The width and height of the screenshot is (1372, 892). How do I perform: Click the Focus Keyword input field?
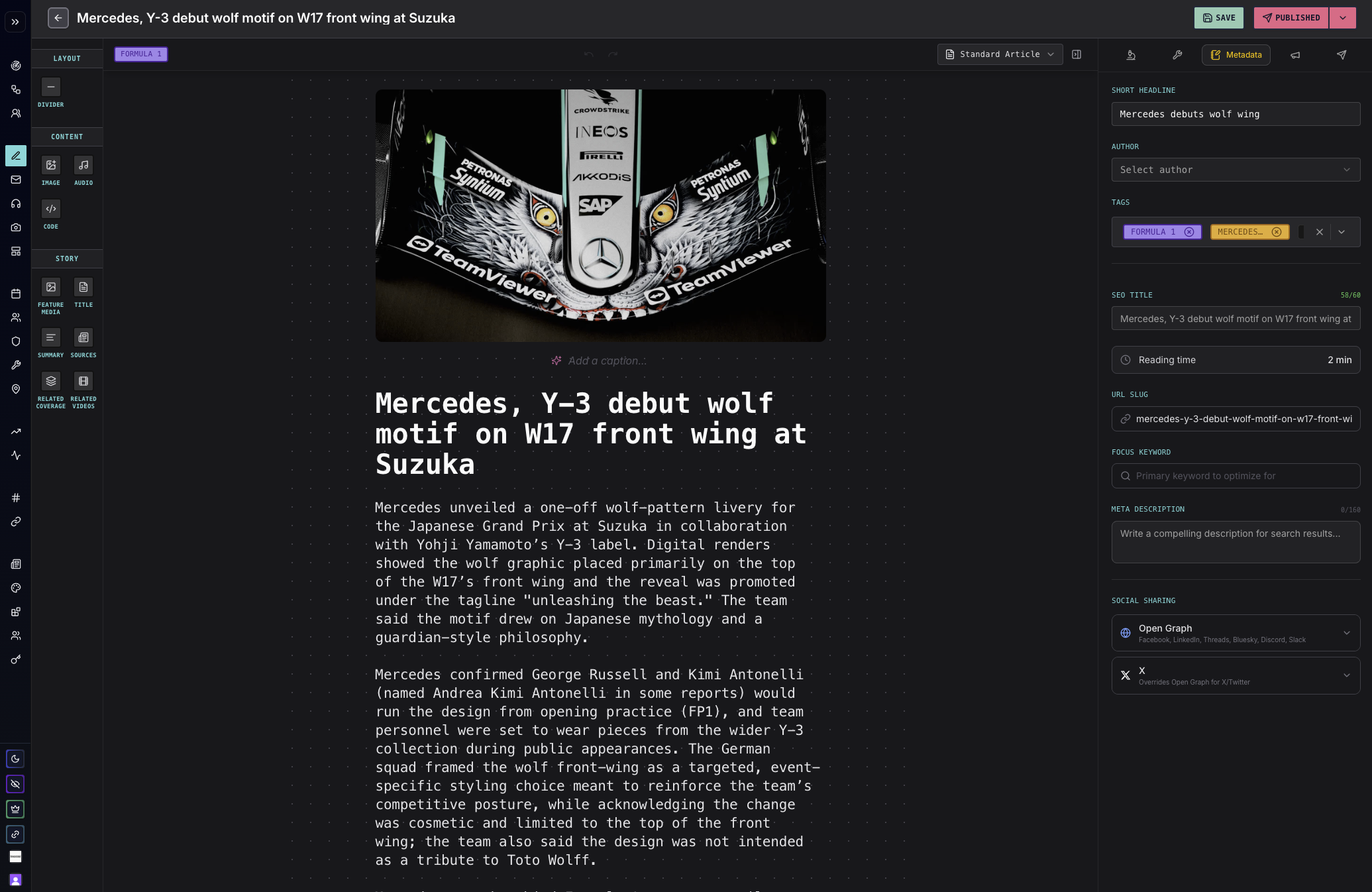1236,476
